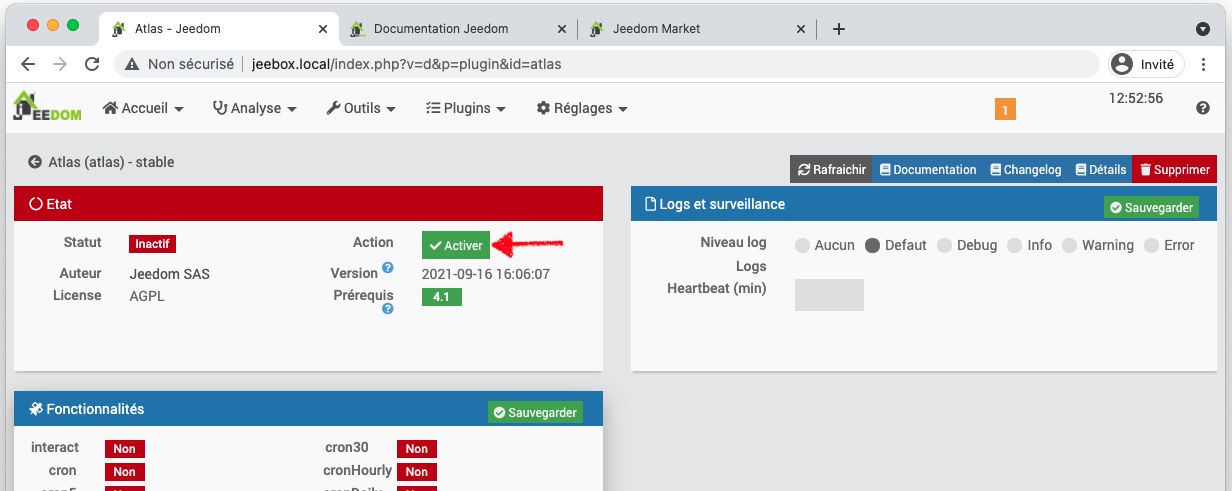Select the Debug log level
This screenshot has height=491, width=1232.
(x=944, y=245)
